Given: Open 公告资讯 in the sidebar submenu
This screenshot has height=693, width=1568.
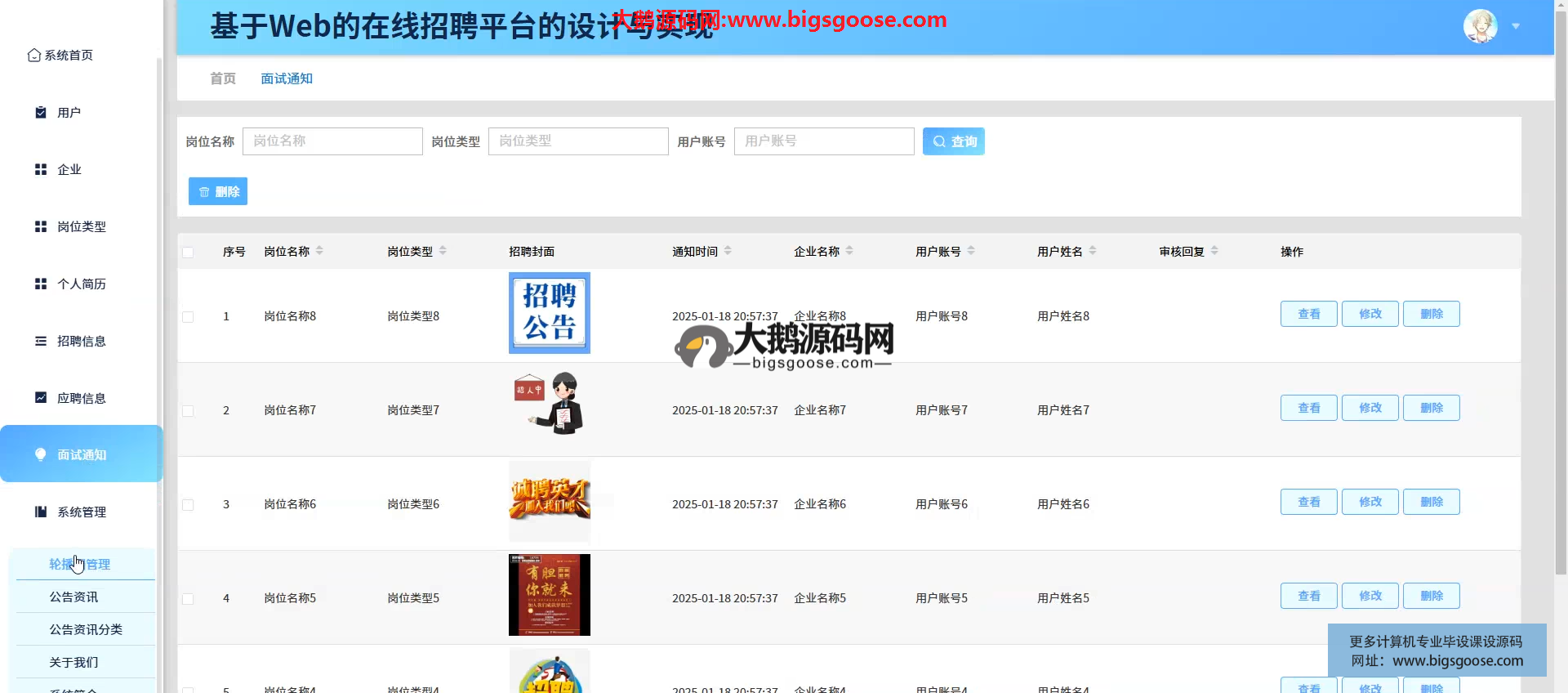Looking at the screenshot, I should (73, 597).
